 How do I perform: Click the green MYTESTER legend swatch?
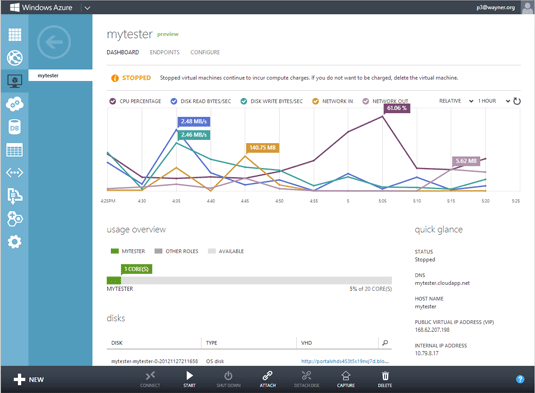(115, 251)
